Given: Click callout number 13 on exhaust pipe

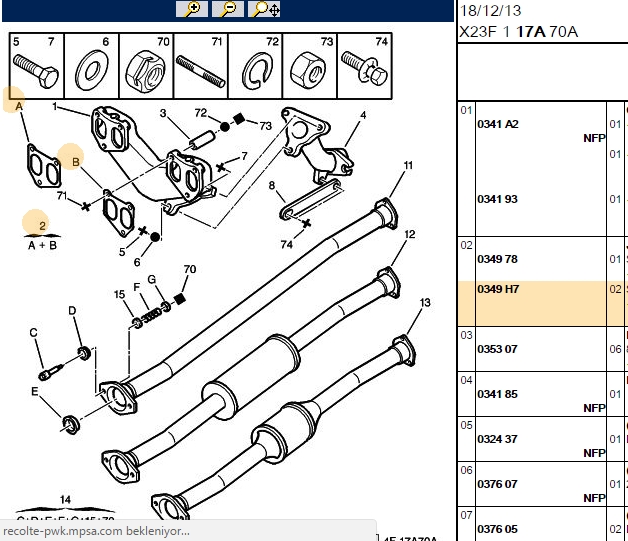Looking at the screenshot, I should click(425, 302).
